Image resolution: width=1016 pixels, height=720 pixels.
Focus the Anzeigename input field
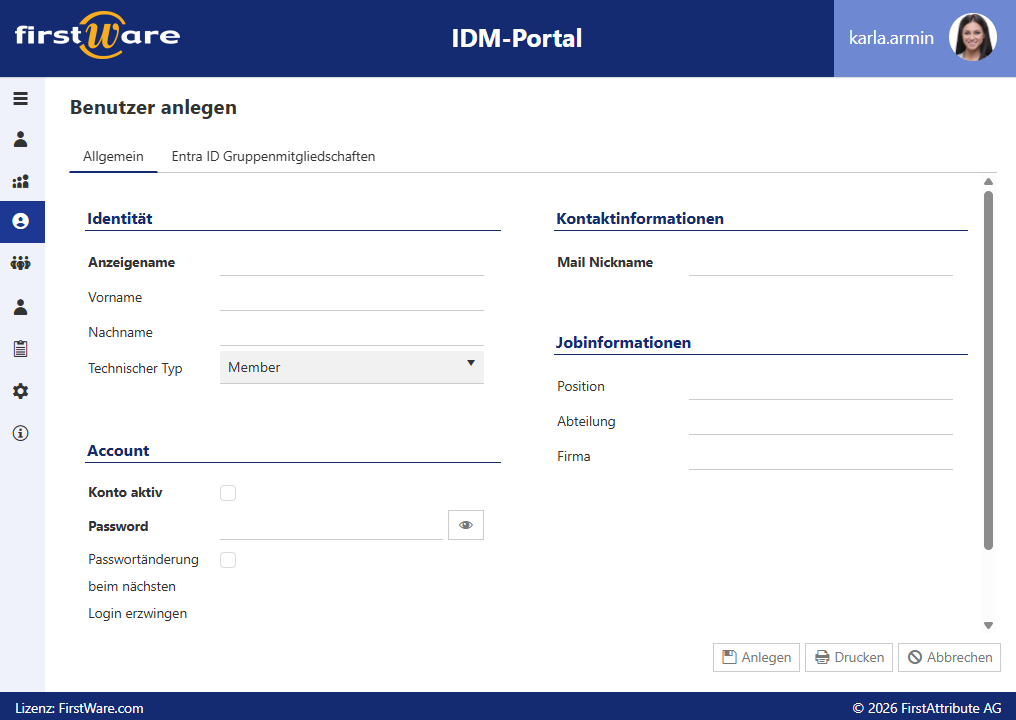pyautogui.click(x=352, y=263)
